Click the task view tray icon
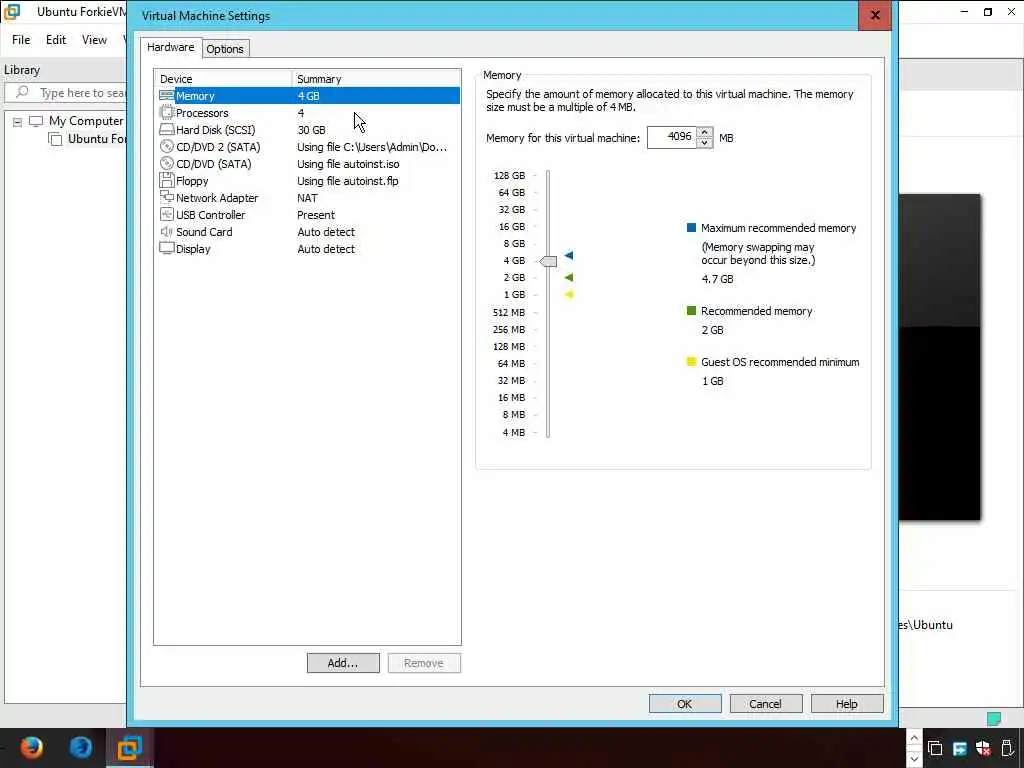1024x768 pixels. pos(935,748)
